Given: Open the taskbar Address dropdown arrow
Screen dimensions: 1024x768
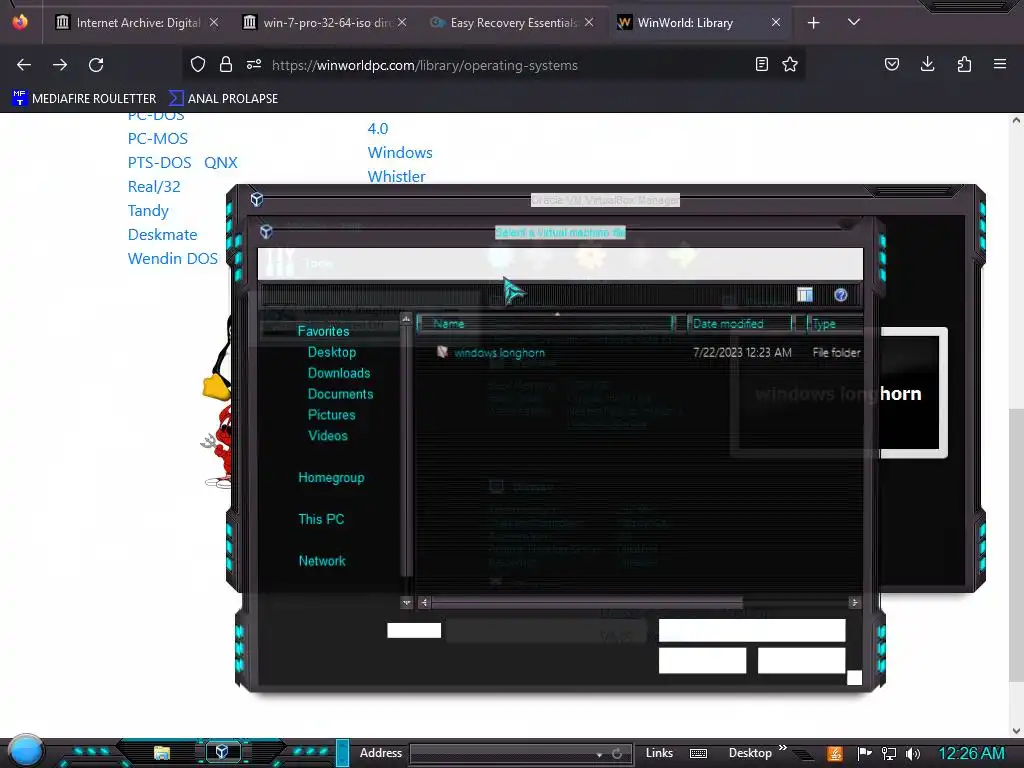Looking at the screenshot, I should 599,754.
